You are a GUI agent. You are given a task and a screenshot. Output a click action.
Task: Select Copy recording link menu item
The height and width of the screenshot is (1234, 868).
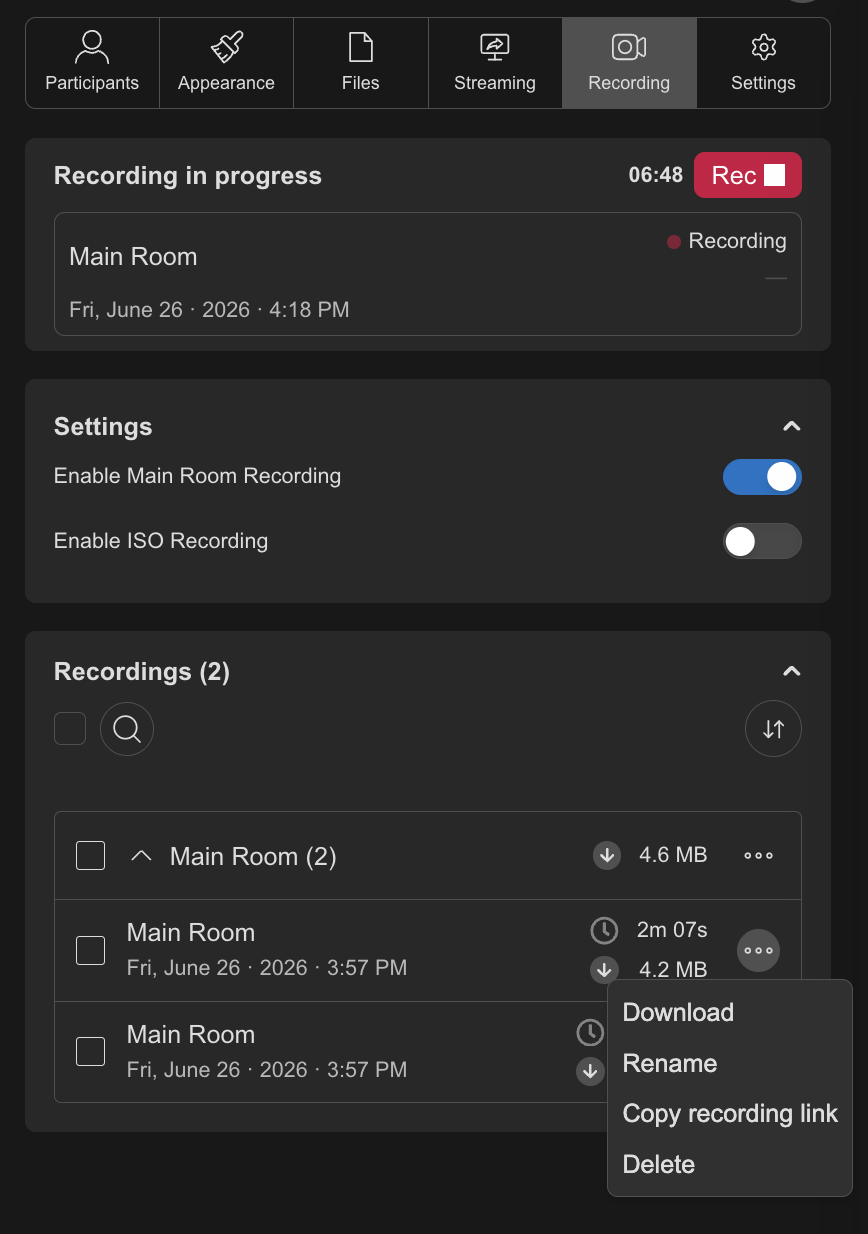pos(730,1113)
